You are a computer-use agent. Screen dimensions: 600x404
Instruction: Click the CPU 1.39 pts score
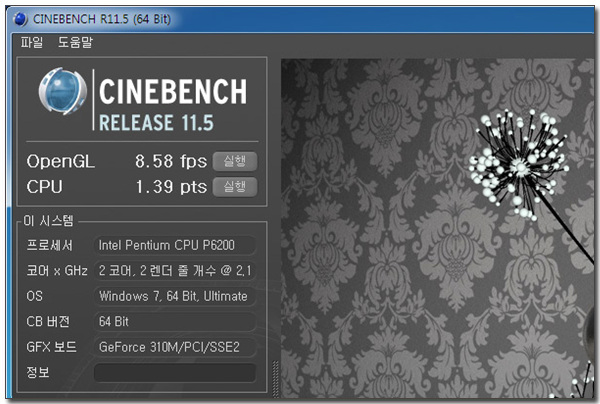point(171,187)
